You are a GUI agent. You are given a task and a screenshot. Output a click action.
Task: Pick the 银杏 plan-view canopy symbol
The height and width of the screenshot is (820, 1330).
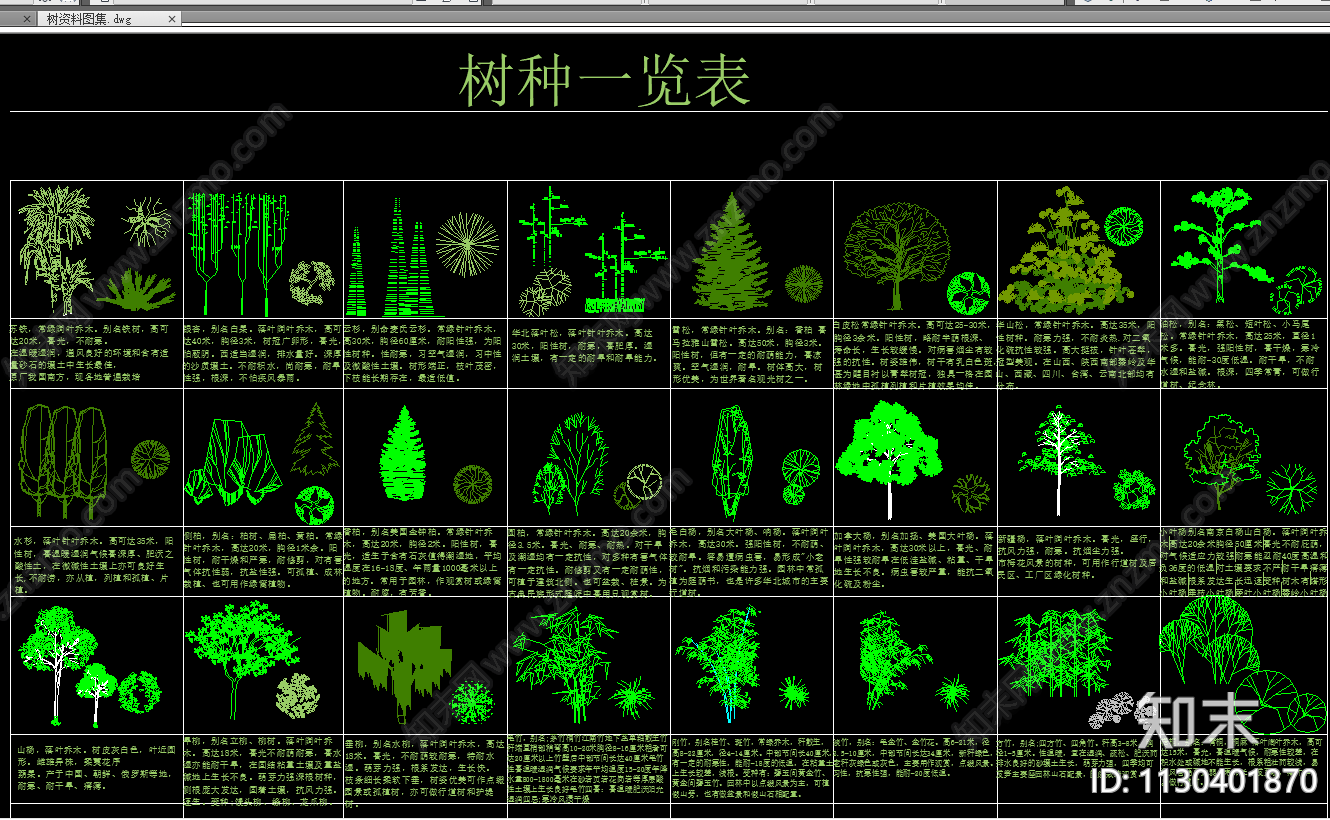312,284
